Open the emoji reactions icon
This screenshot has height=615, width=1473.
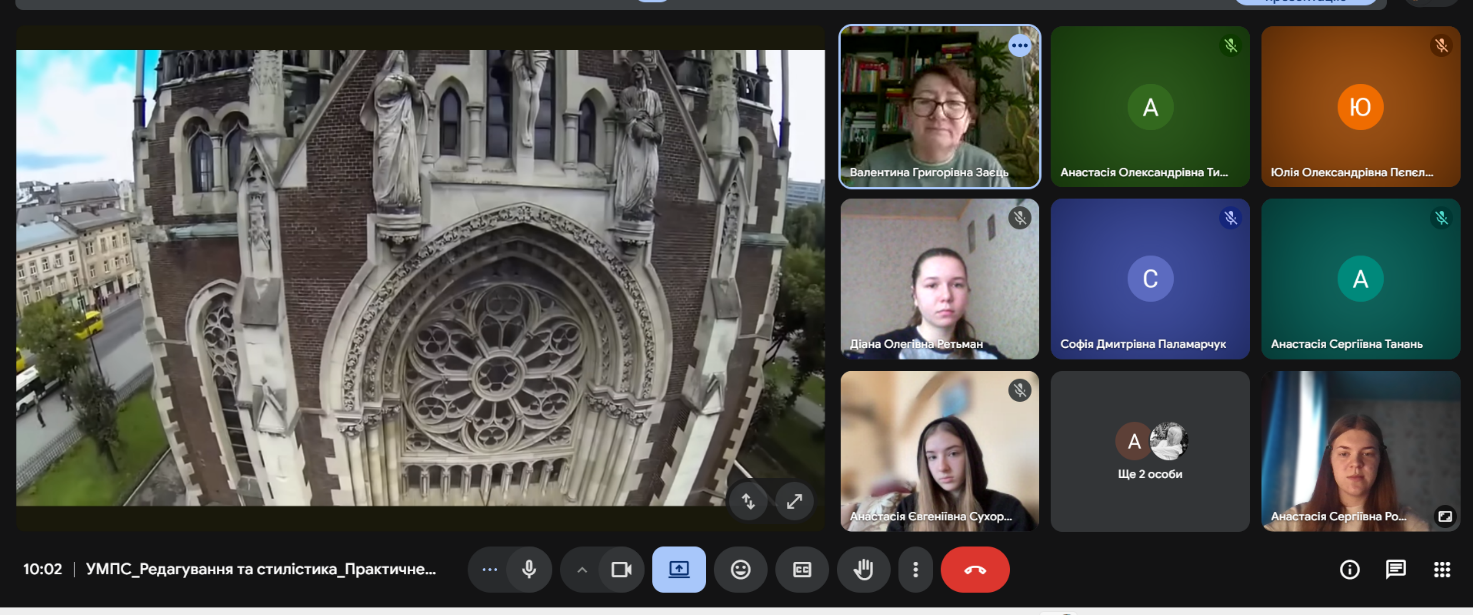coord(740,569)
